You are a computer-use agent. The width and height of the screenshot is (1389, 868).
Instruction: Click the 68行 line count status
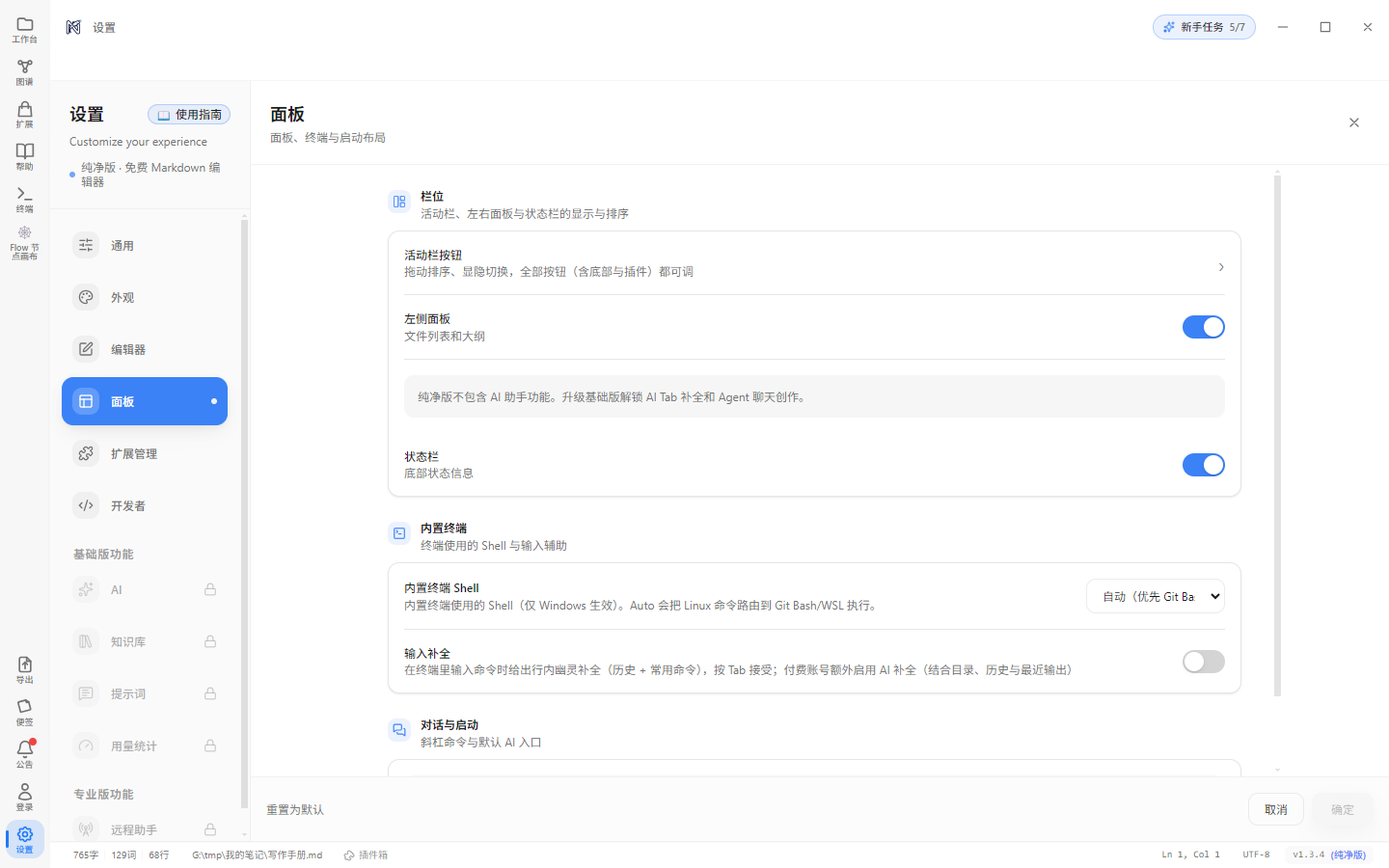[159, 855]
